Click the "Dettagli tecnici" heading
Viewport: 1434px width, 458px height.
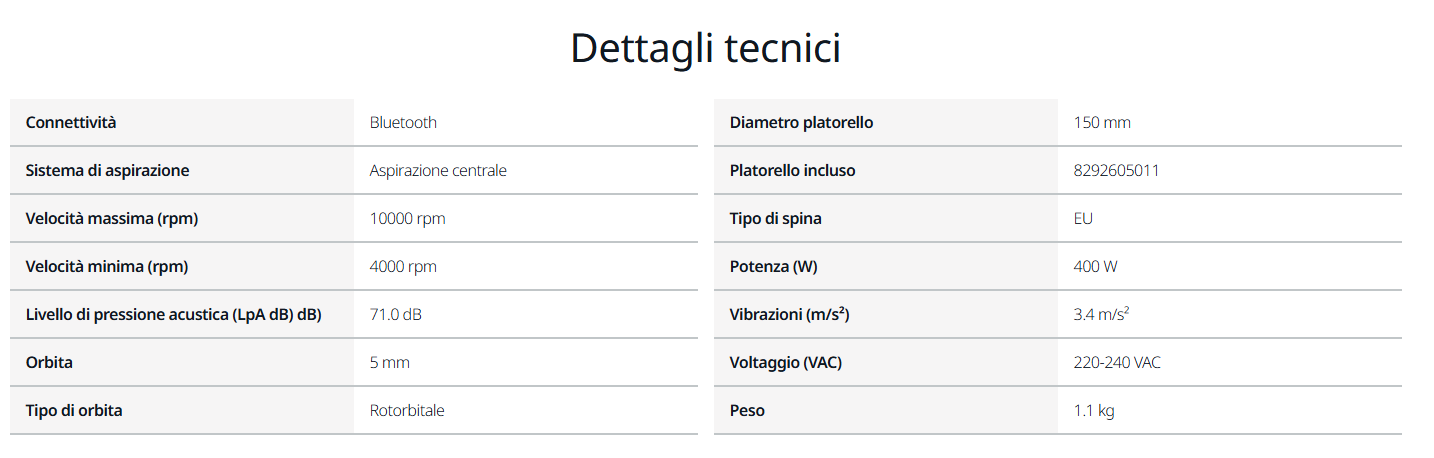point(705,49)
